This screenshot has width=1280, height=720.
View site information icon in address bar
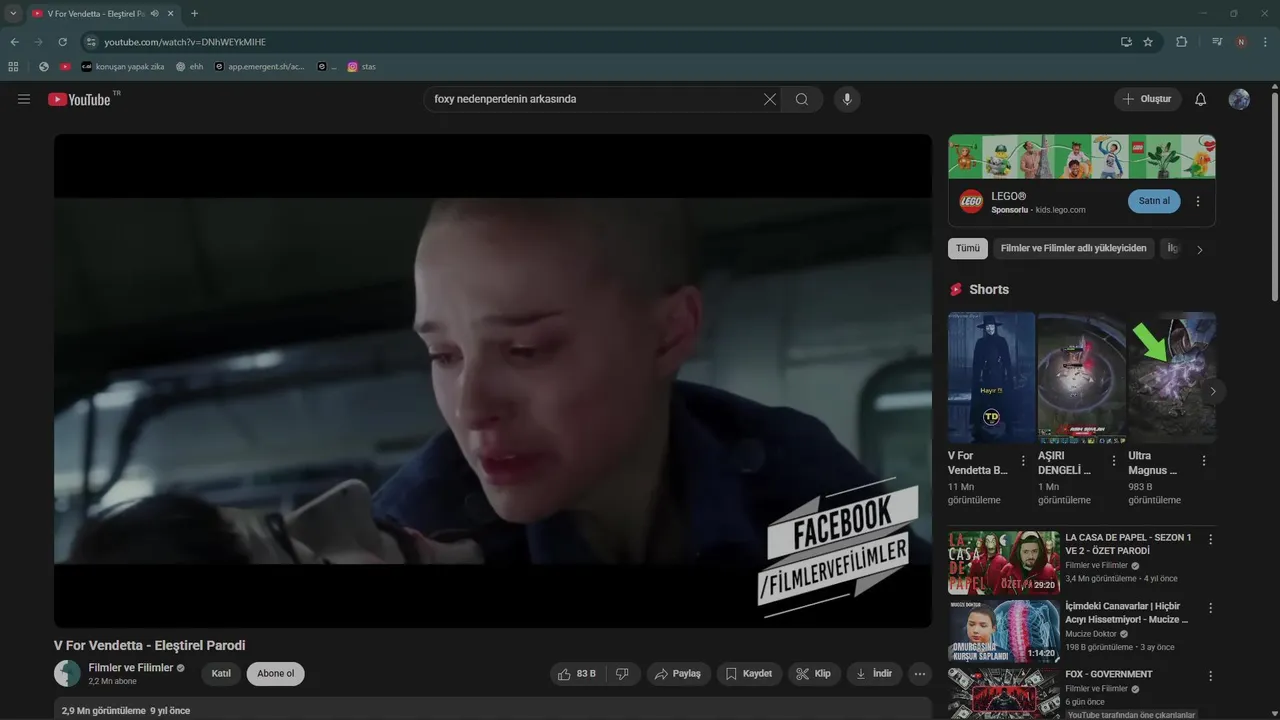point(91,42)
